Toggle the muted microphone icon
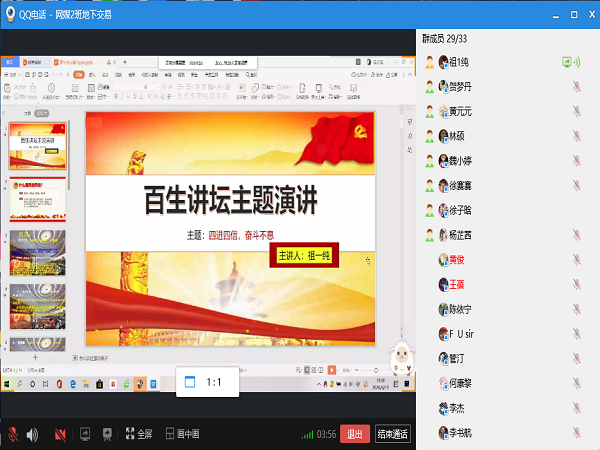This screenshot has width=600, height=450. (x=13, y=434)
